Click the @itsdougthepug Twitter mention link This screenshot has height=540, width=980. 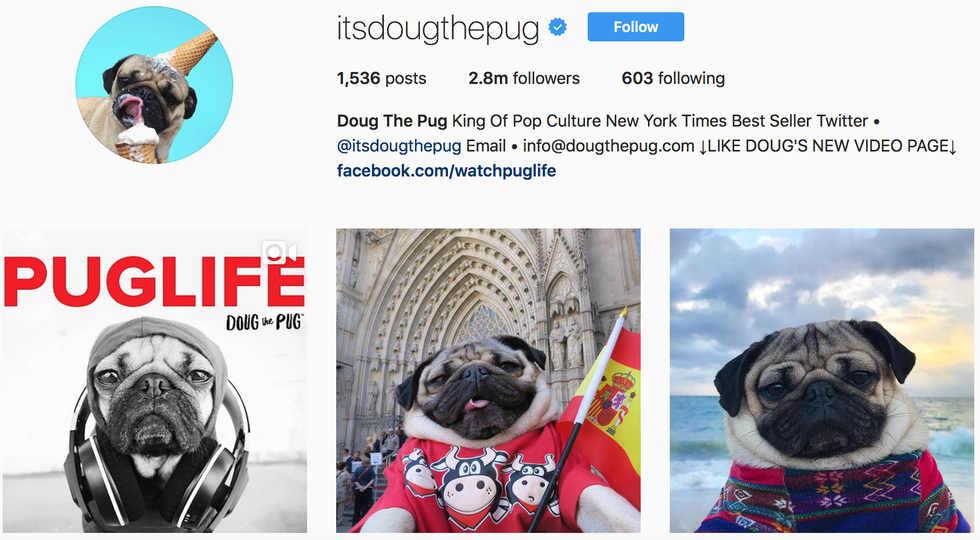pos(399,146)
